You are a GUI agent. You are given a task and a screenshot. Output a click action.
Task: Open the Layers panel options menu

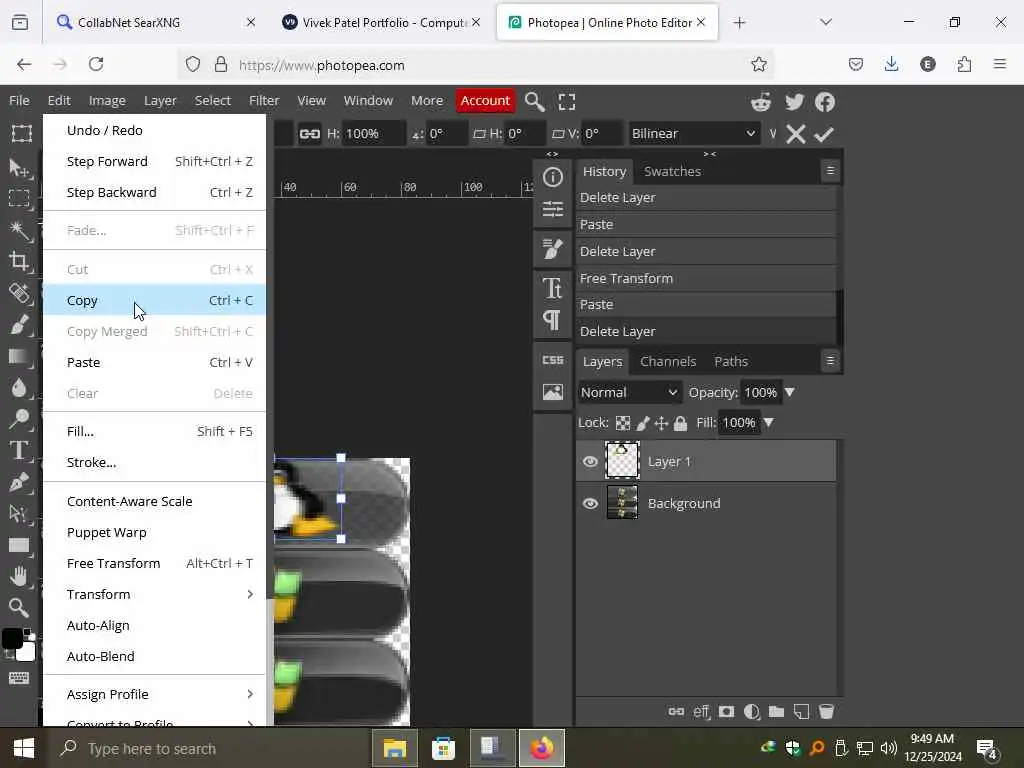(x=830, y=360)
